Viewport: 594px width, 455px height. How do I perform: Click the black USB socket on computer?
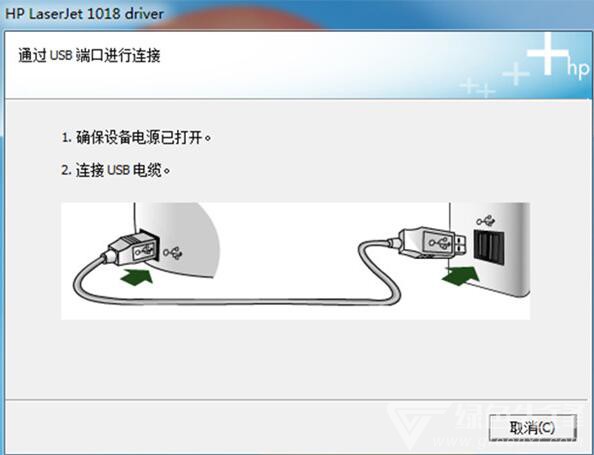489,247
